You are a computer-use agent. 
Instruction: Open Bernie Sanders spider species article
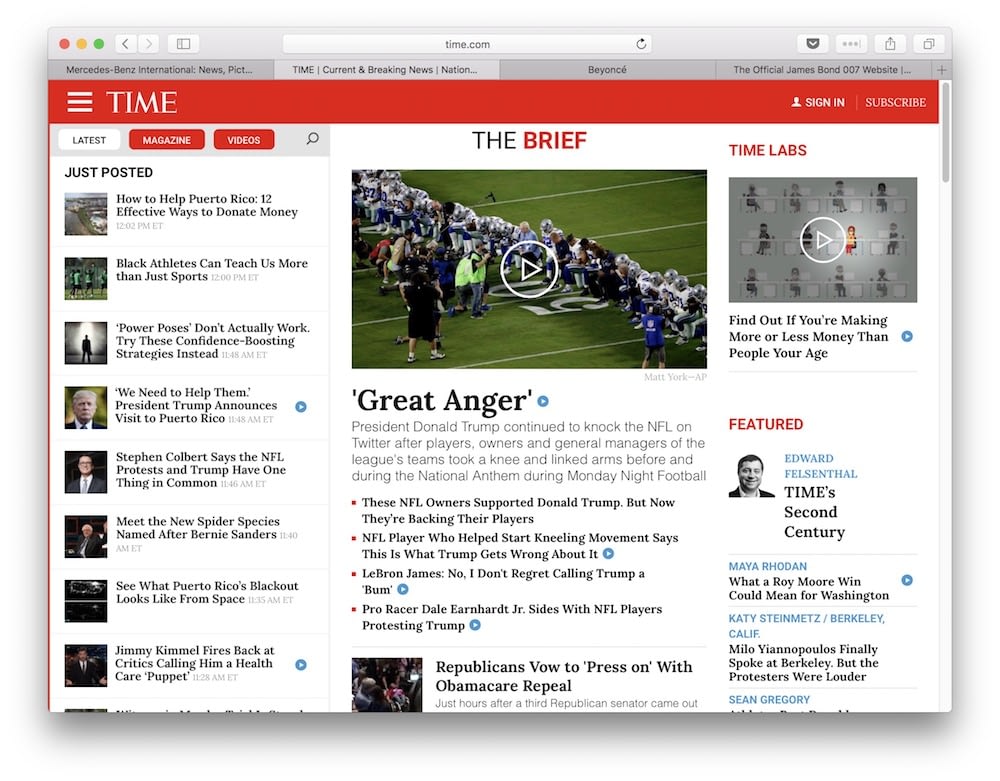[198, 527]
